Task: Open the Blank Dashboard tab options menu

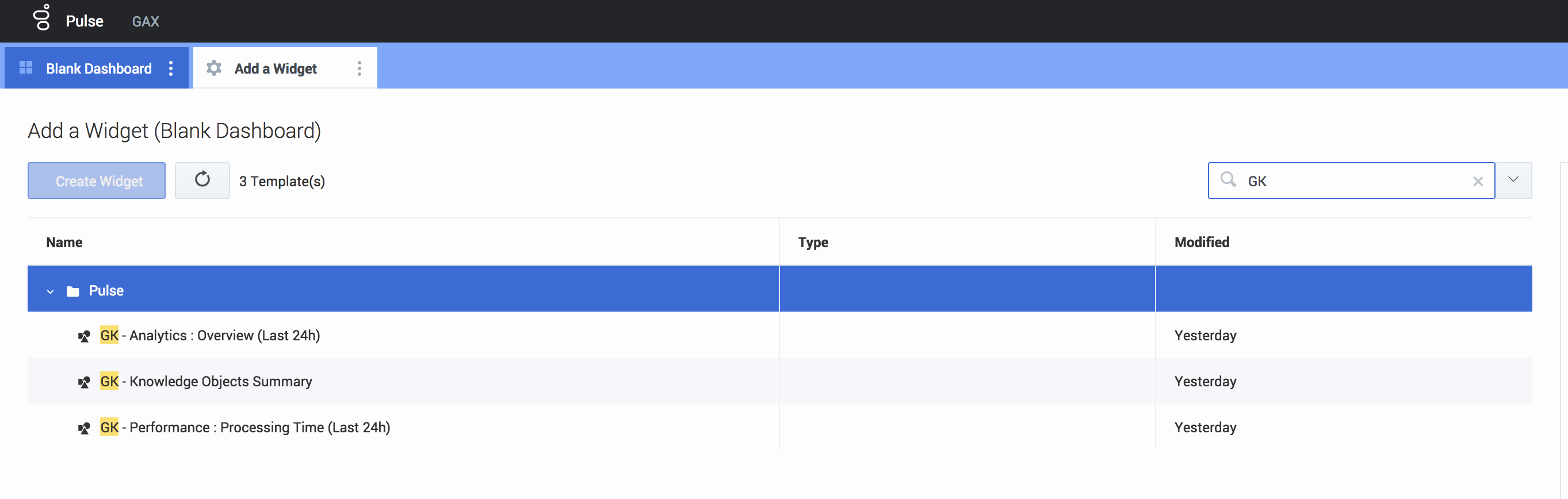Action: coord(171,68)
